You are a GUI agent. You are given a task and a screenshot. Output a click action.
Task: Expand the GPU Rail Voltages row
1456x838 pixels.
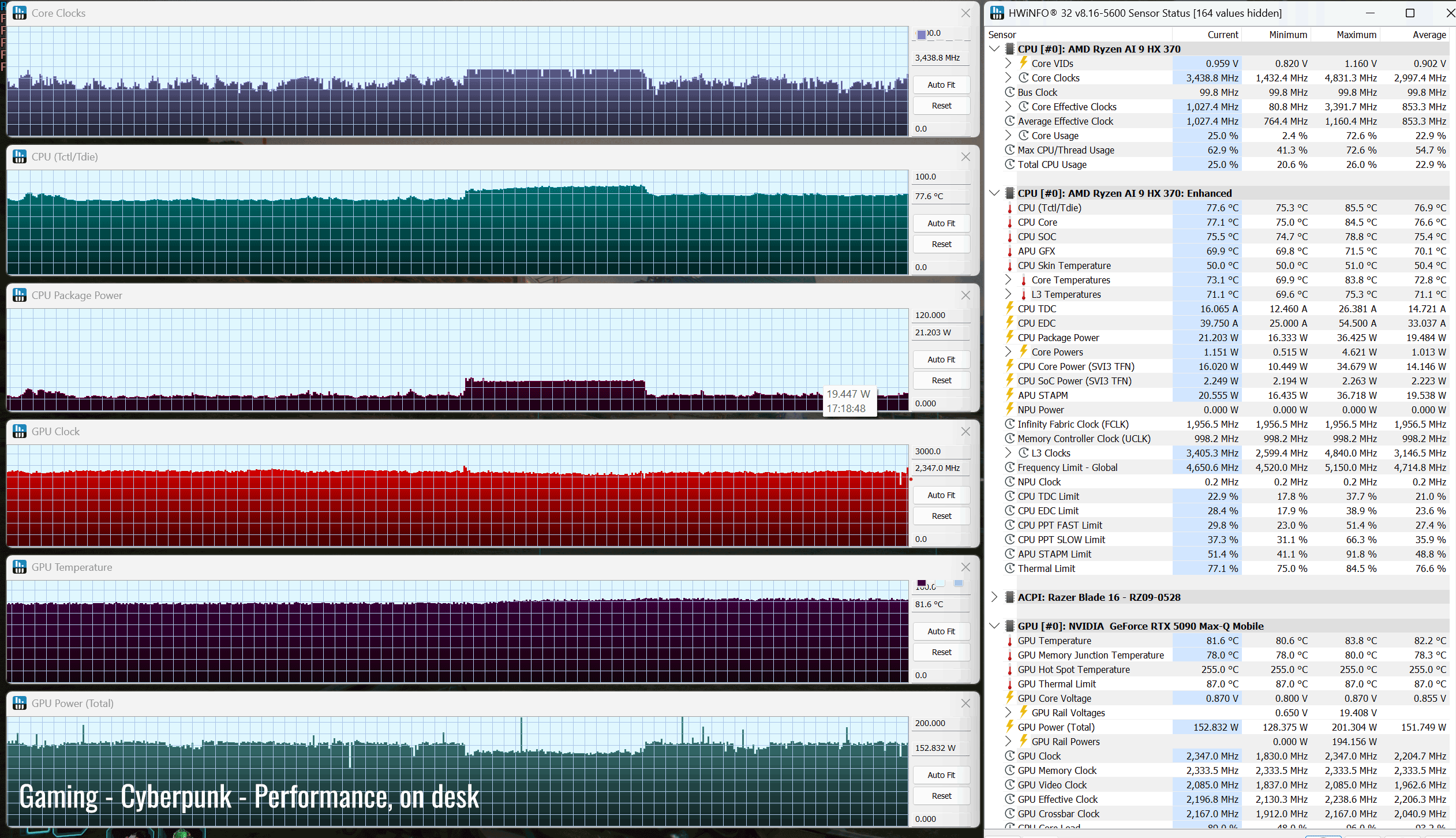tap(1008, 712)
